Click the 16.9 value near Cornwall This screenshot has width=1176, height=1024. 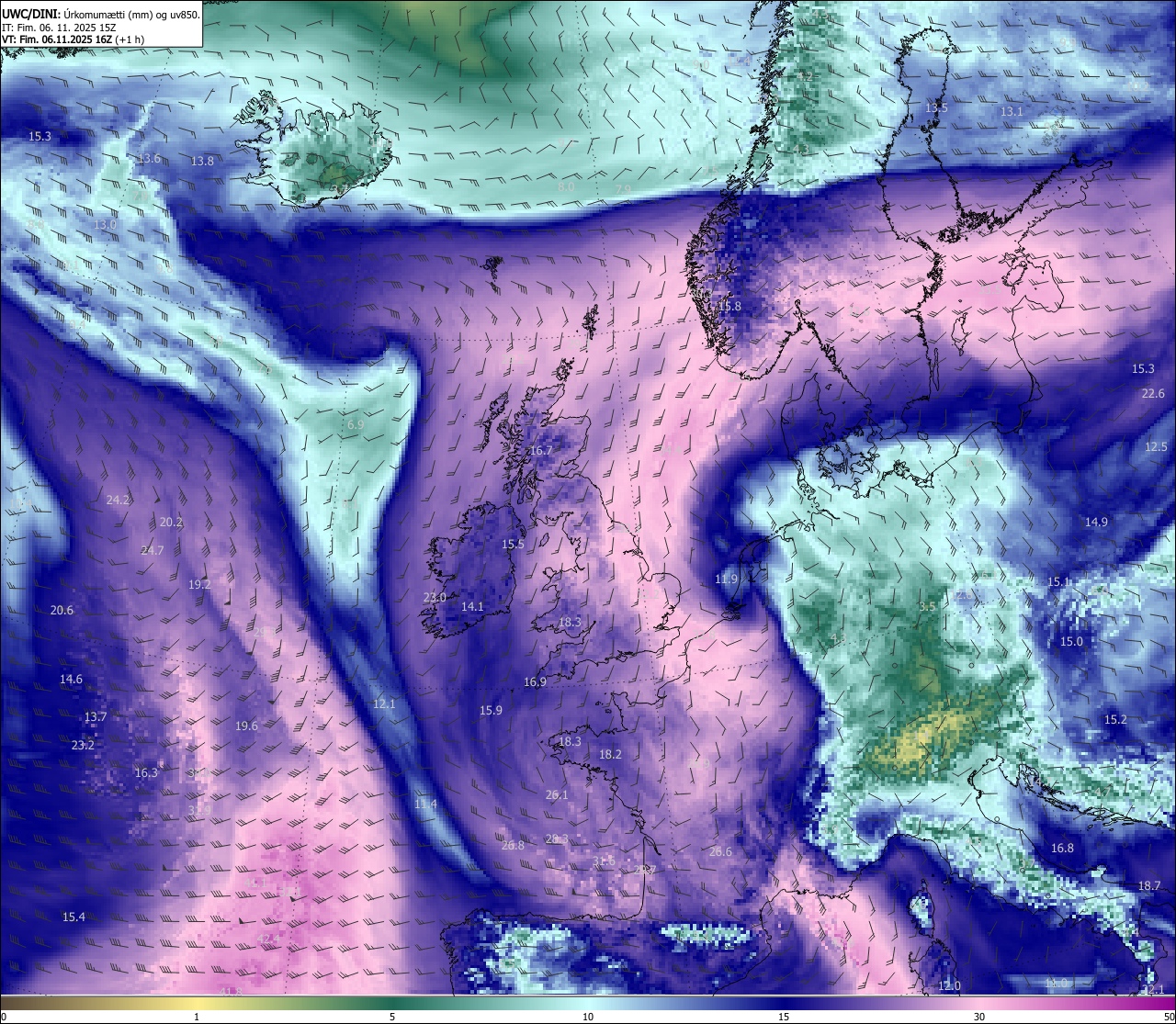pos(535,682)
